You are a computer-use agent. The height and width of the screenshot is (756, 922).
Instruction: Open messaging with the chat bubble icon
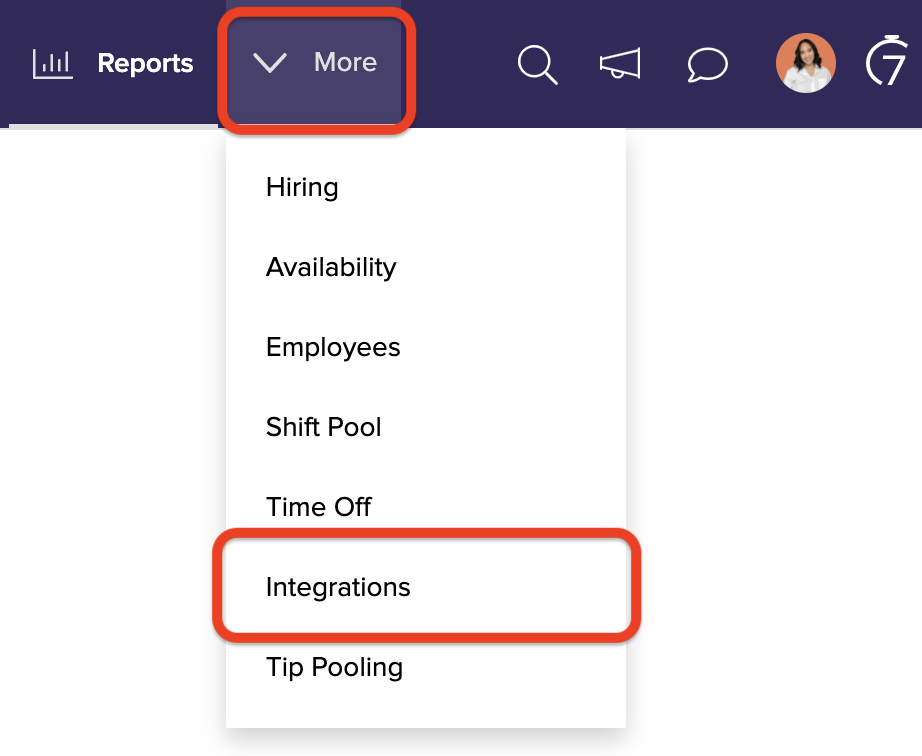pyautogui.click(x=707, y=64)
